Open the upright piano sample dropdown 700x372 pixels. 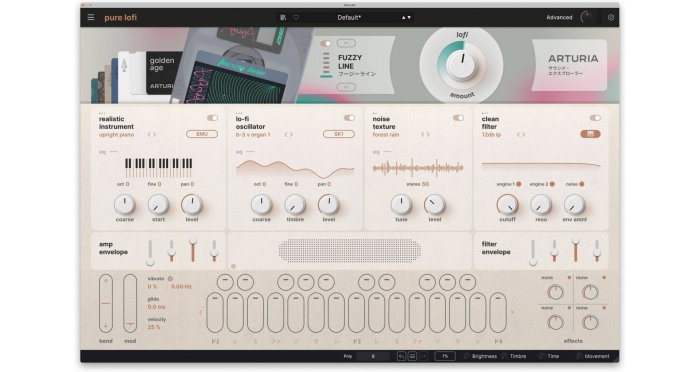coord(117,134)
